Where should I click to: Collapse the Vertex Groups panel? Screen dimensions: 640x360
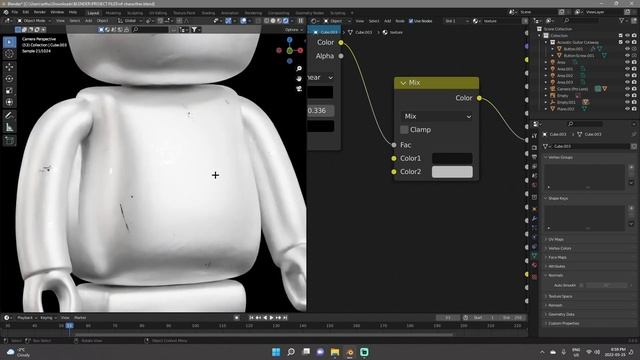click(x=560, y=157)
